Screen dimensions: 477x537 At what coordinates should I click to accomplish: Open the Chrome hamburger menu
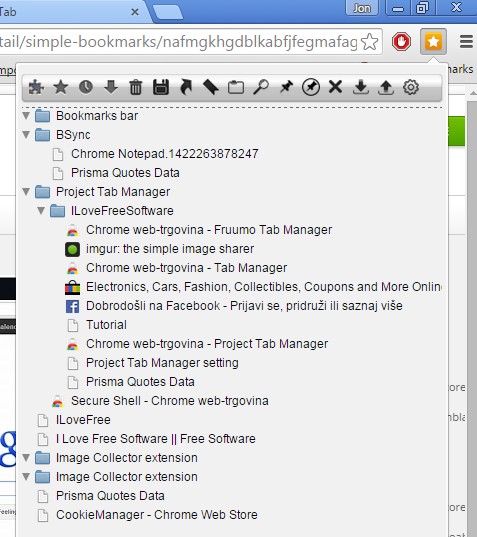click(x=466, y=42)
